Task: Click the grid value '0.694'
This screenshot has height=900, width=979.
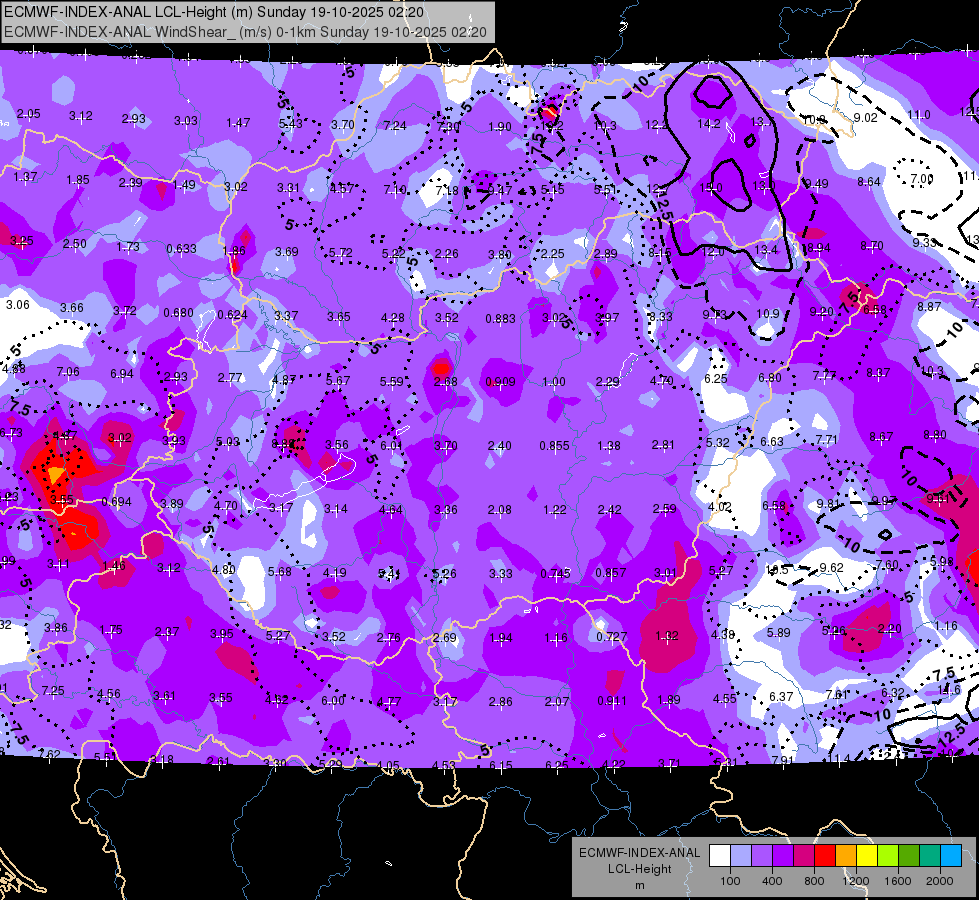Action: [x=117, y=502]
